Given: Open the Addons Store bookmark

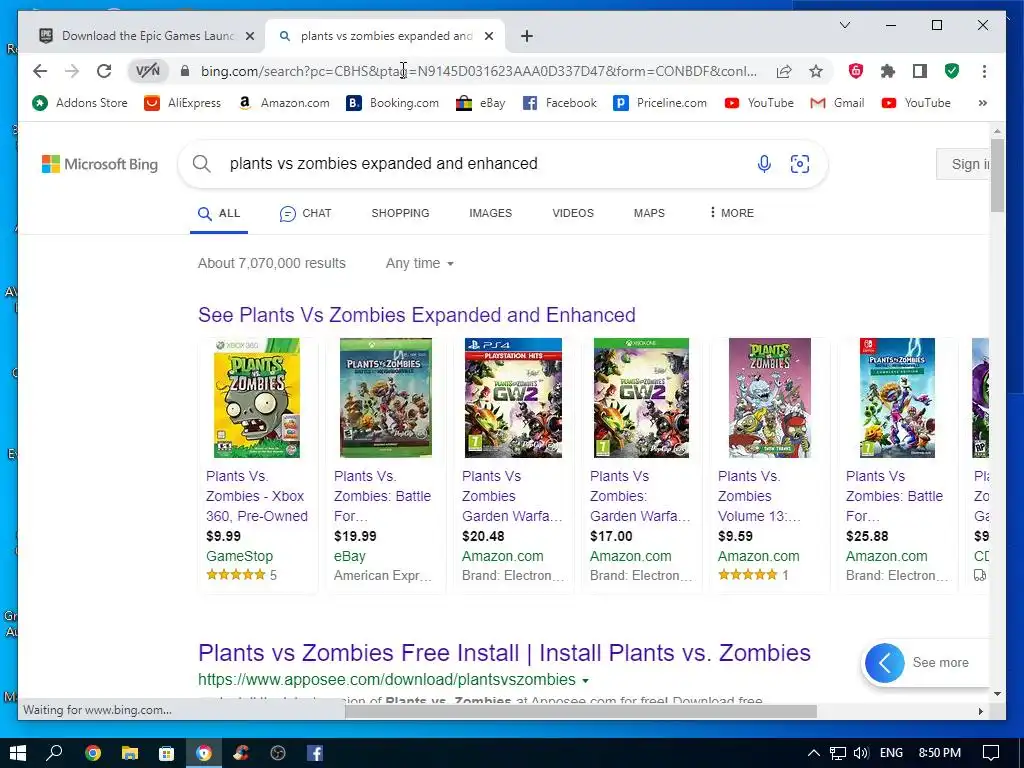Looking at the screenshot, I should pyautogui.click(x=80, y=103).
